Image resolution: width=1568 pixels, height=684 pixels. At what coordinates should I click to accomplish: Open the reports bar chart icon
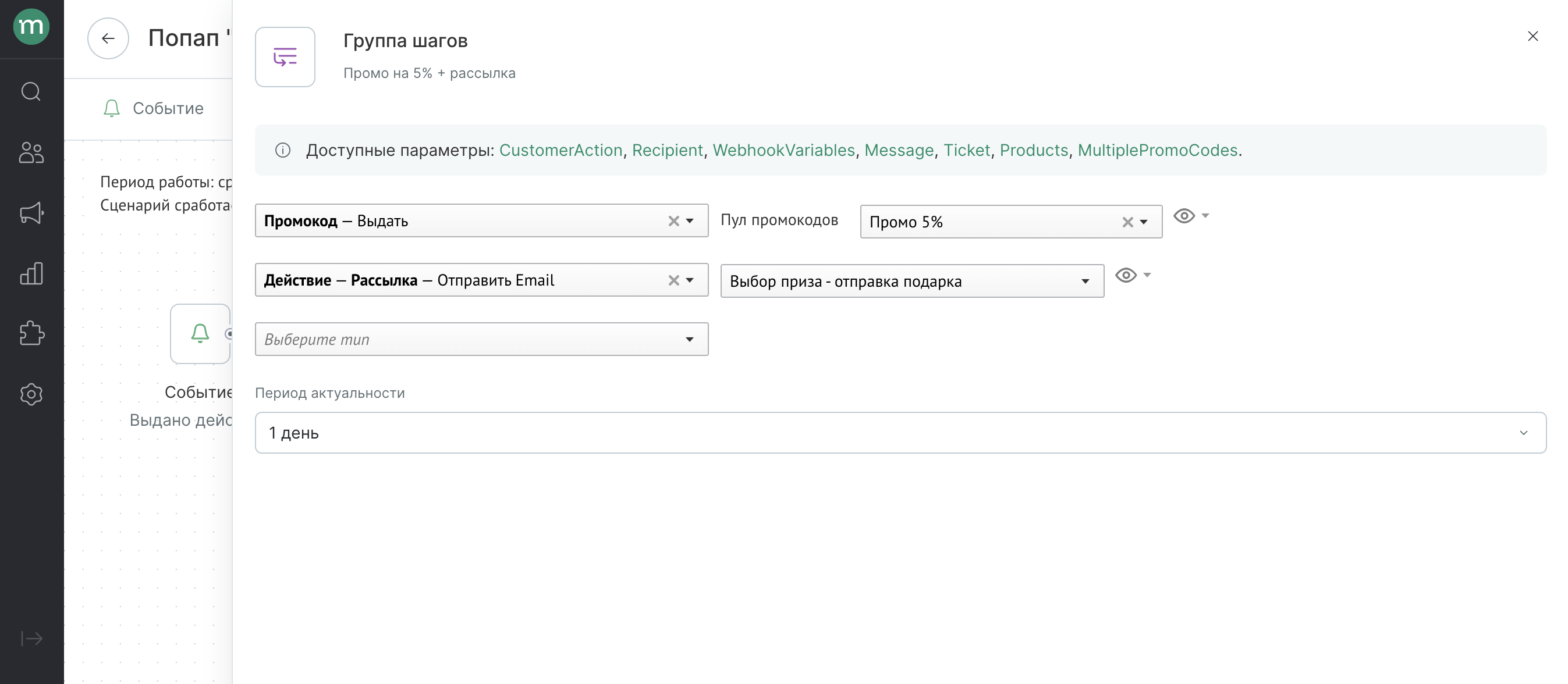point(31,273)
